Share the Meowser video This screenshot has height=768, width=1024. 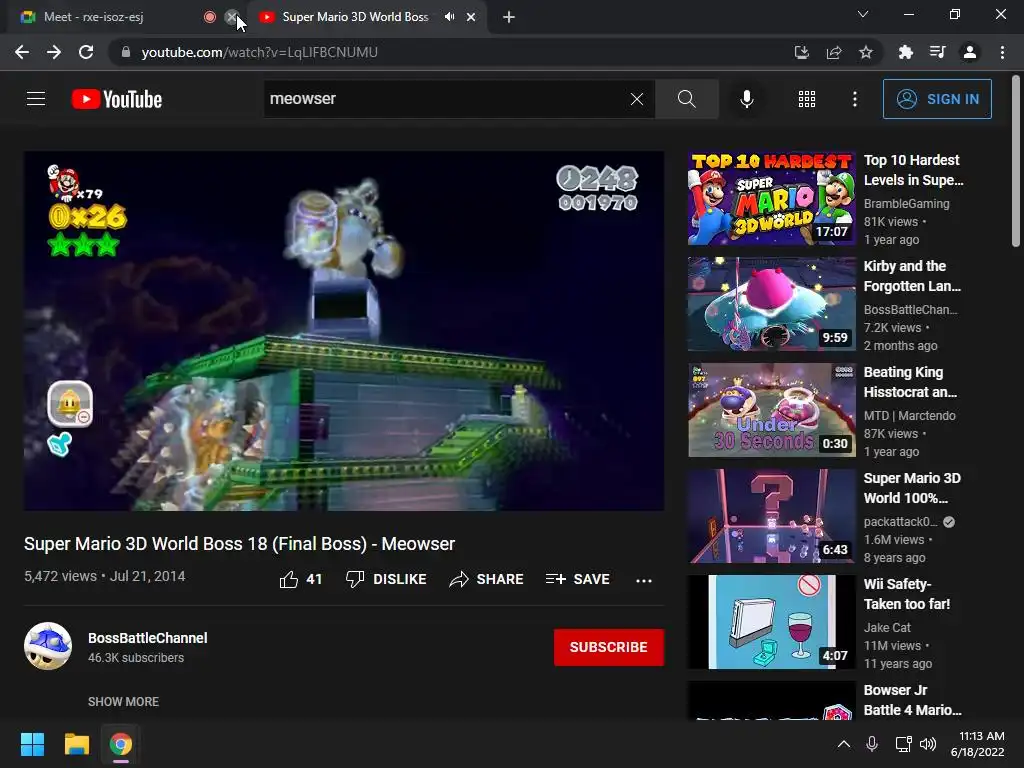pyautogui.click(x=487, y=579)
